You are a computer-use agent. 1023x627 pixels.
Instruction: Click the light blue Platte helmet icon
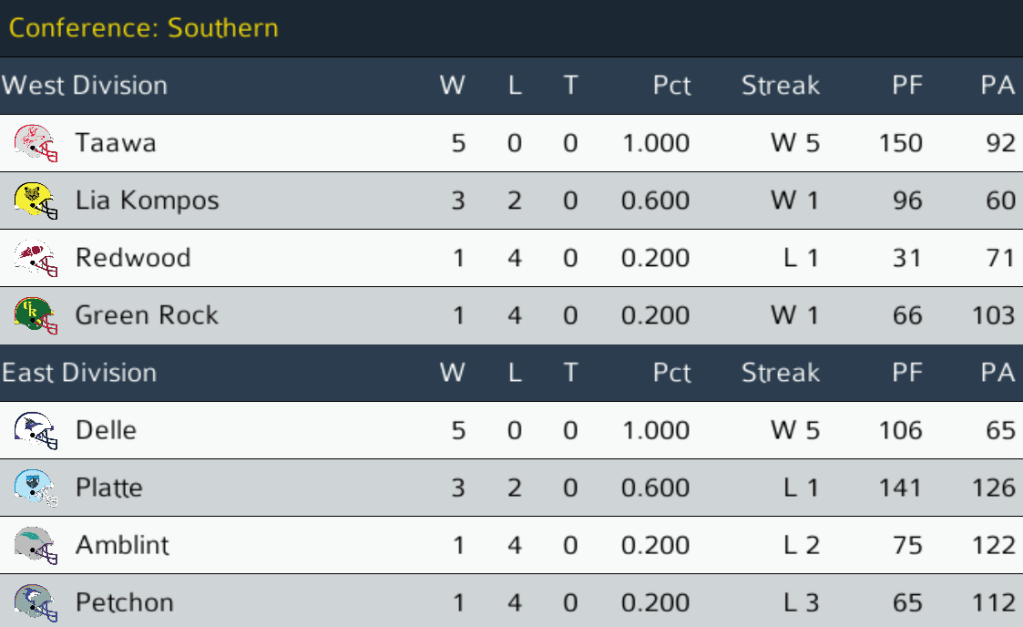(x=35, y=488)
